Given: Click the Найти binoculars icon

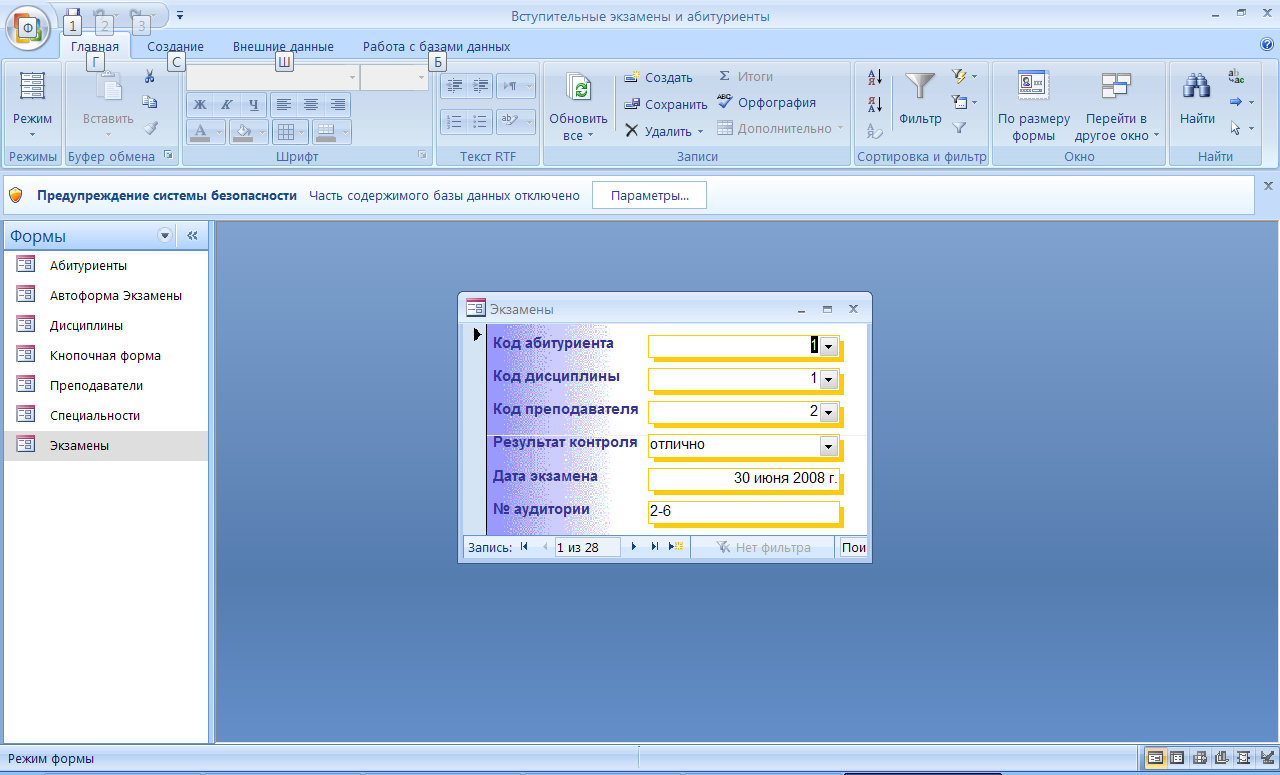Looking at the screenshot, I should (1197, 86).
